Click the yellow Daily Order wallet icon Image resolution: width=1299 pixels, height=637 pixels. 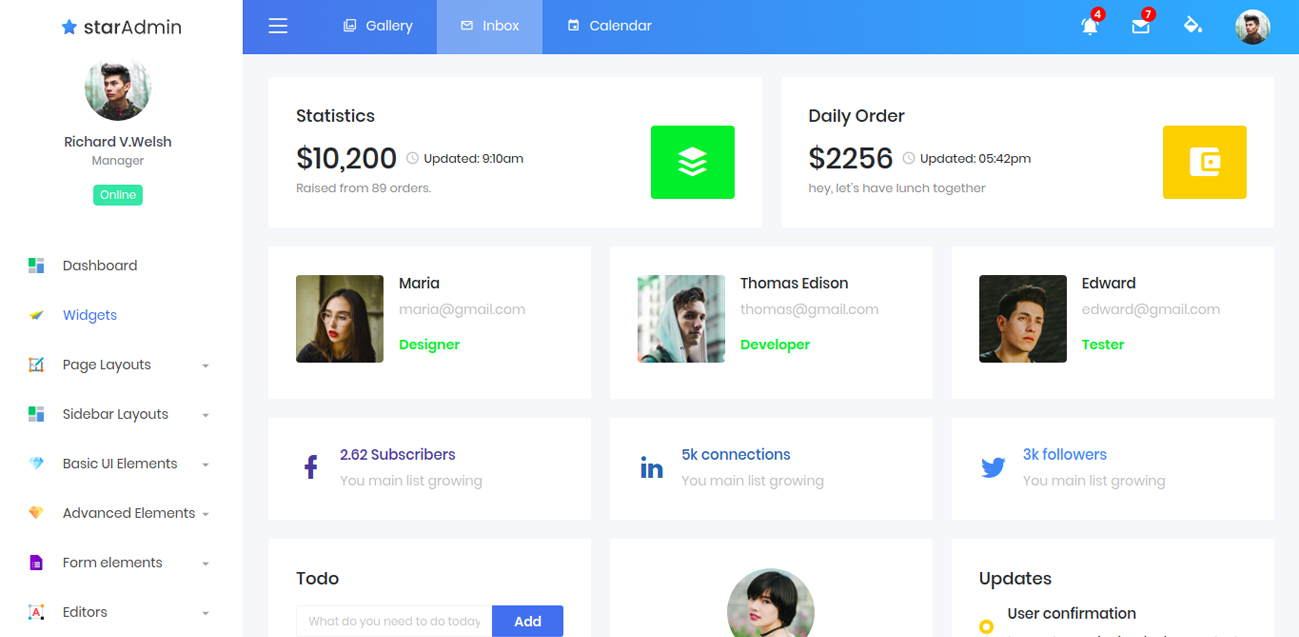tap(1204, 162)
